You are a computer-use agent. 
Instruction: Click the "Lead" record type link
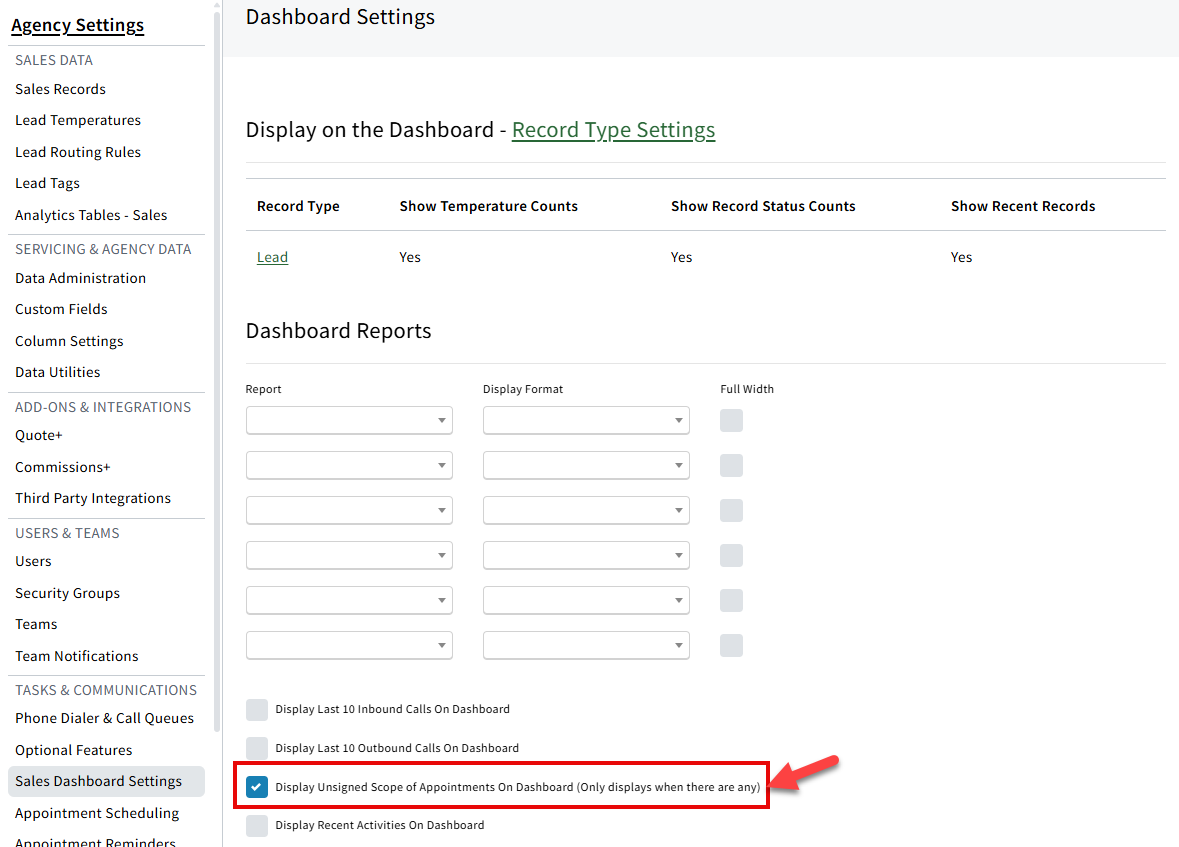[272, 257]
